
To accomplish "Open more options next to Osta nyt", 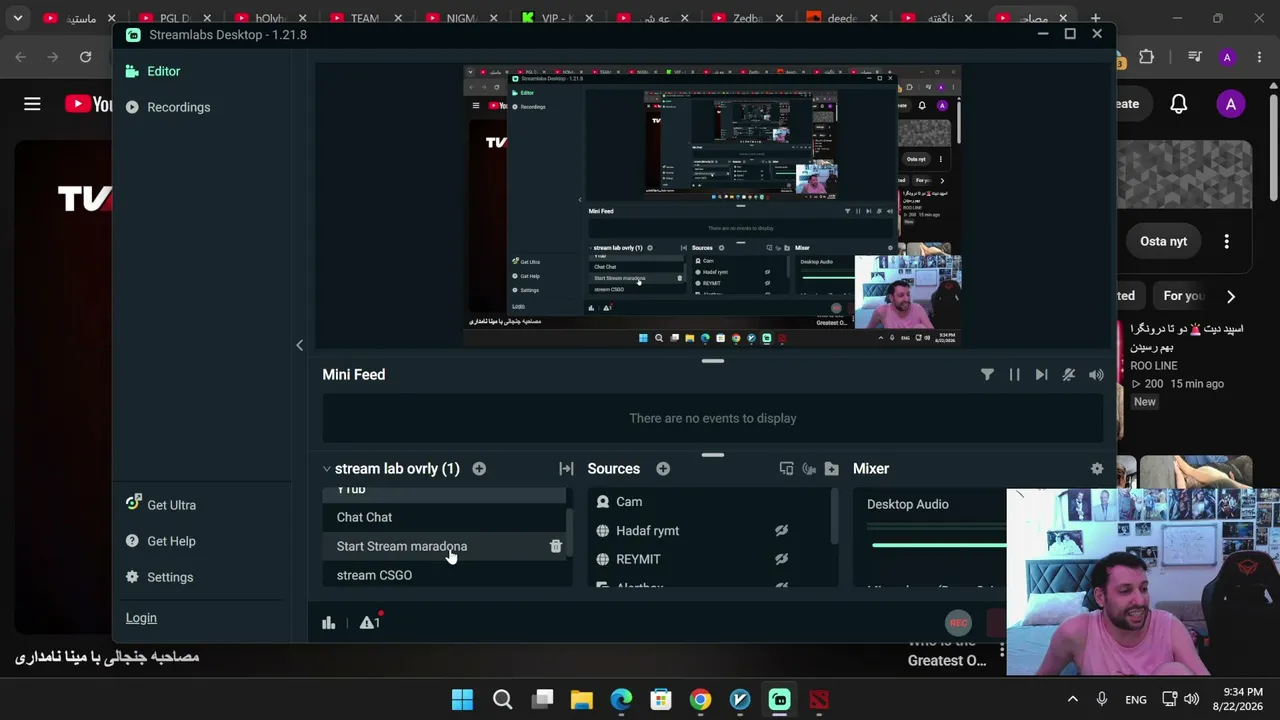I will click(1227, 241).
